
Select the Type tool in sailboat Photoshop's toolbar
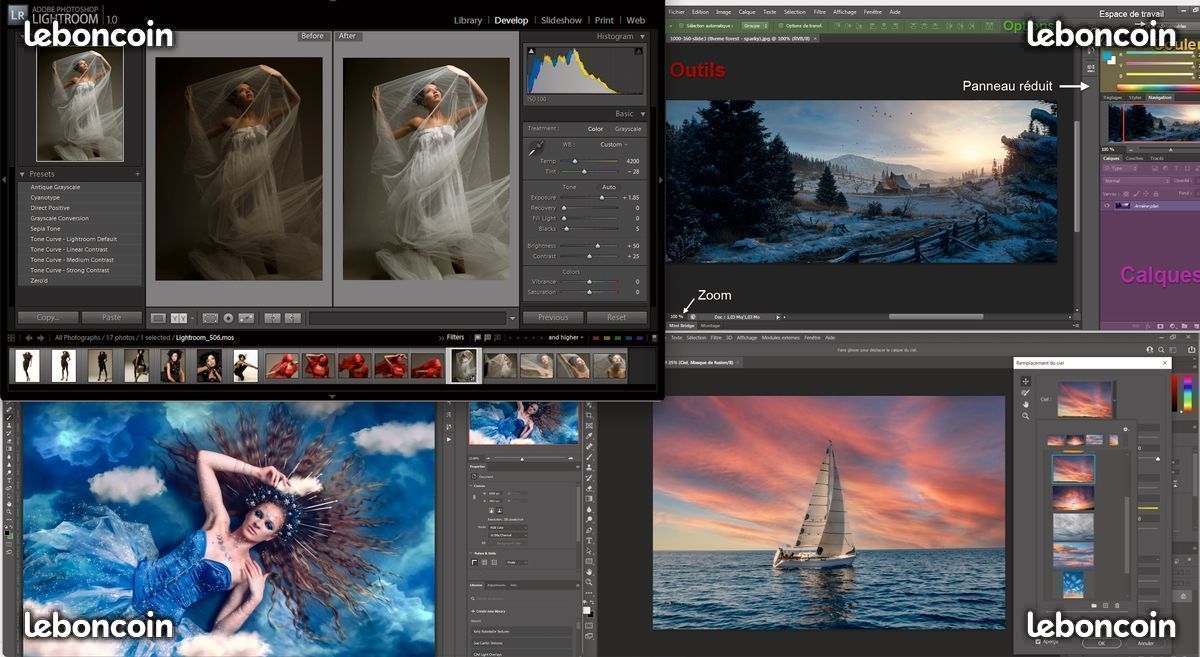[590, 541]
